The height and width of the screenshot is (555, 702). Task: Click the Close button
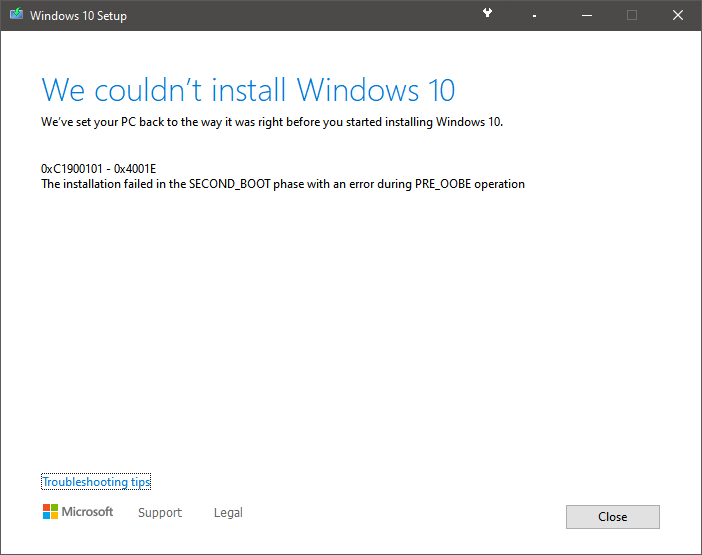[612, 517]
